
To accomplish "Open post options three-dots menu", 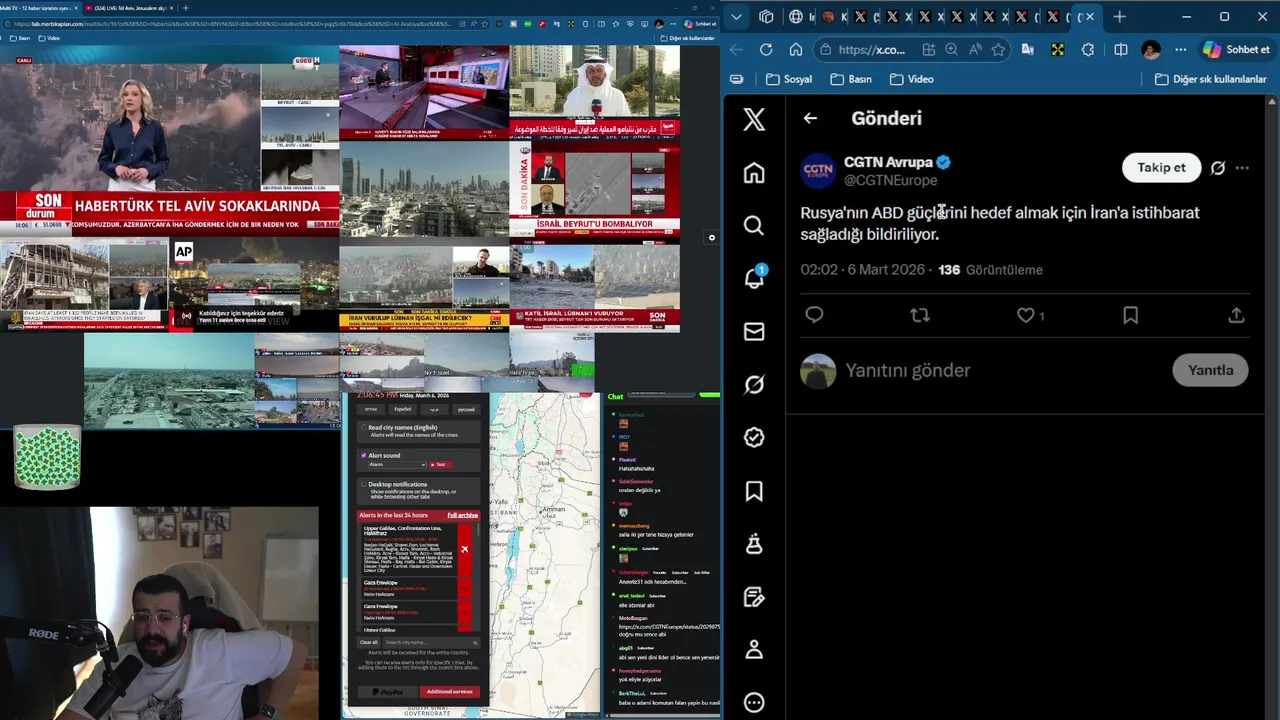I will pyautogui.click(x=1242, y=168).
